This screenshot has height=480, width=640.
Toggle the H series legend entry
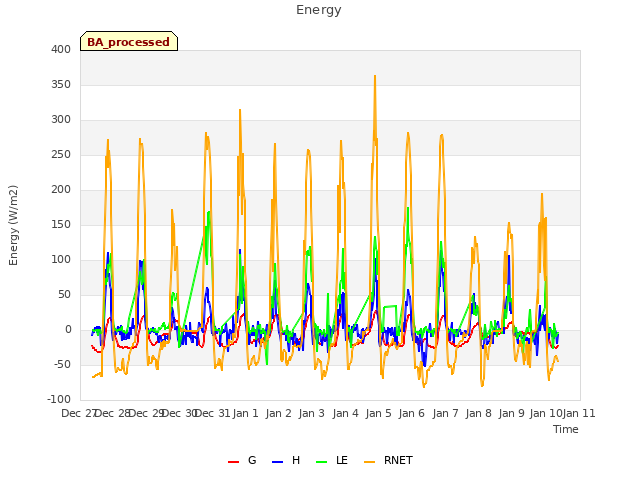(x=286, y=460)
